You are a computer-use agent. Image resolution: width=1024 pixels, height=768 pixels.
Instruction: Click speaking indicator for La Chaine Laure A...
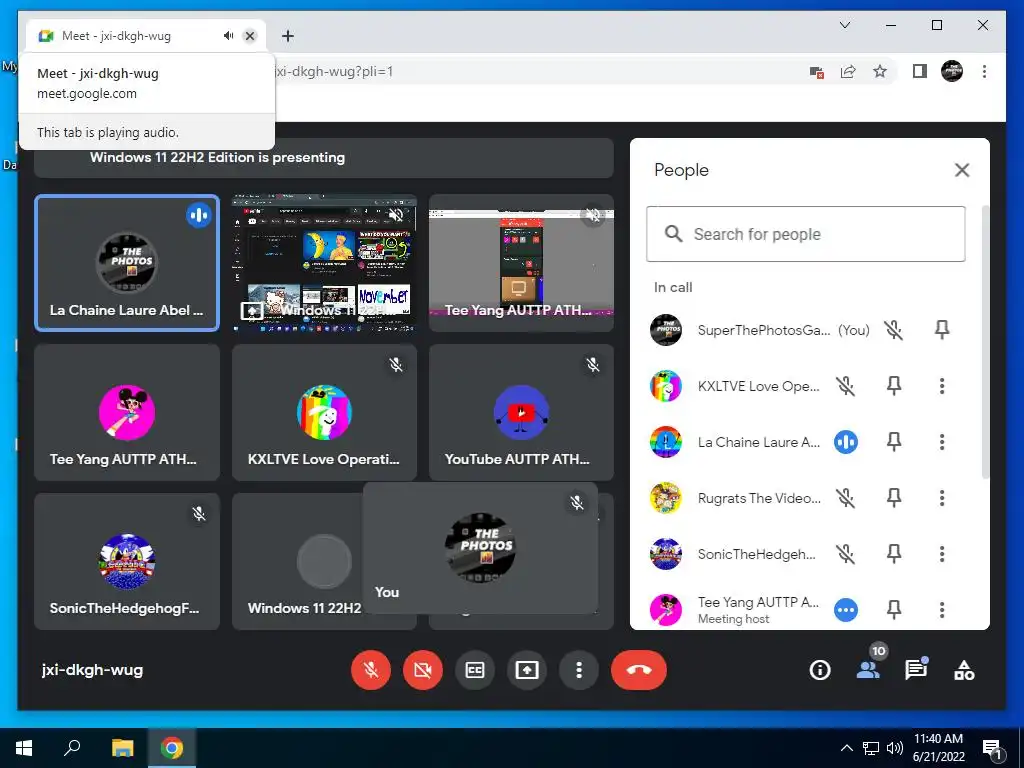click(x=846, y=442)
